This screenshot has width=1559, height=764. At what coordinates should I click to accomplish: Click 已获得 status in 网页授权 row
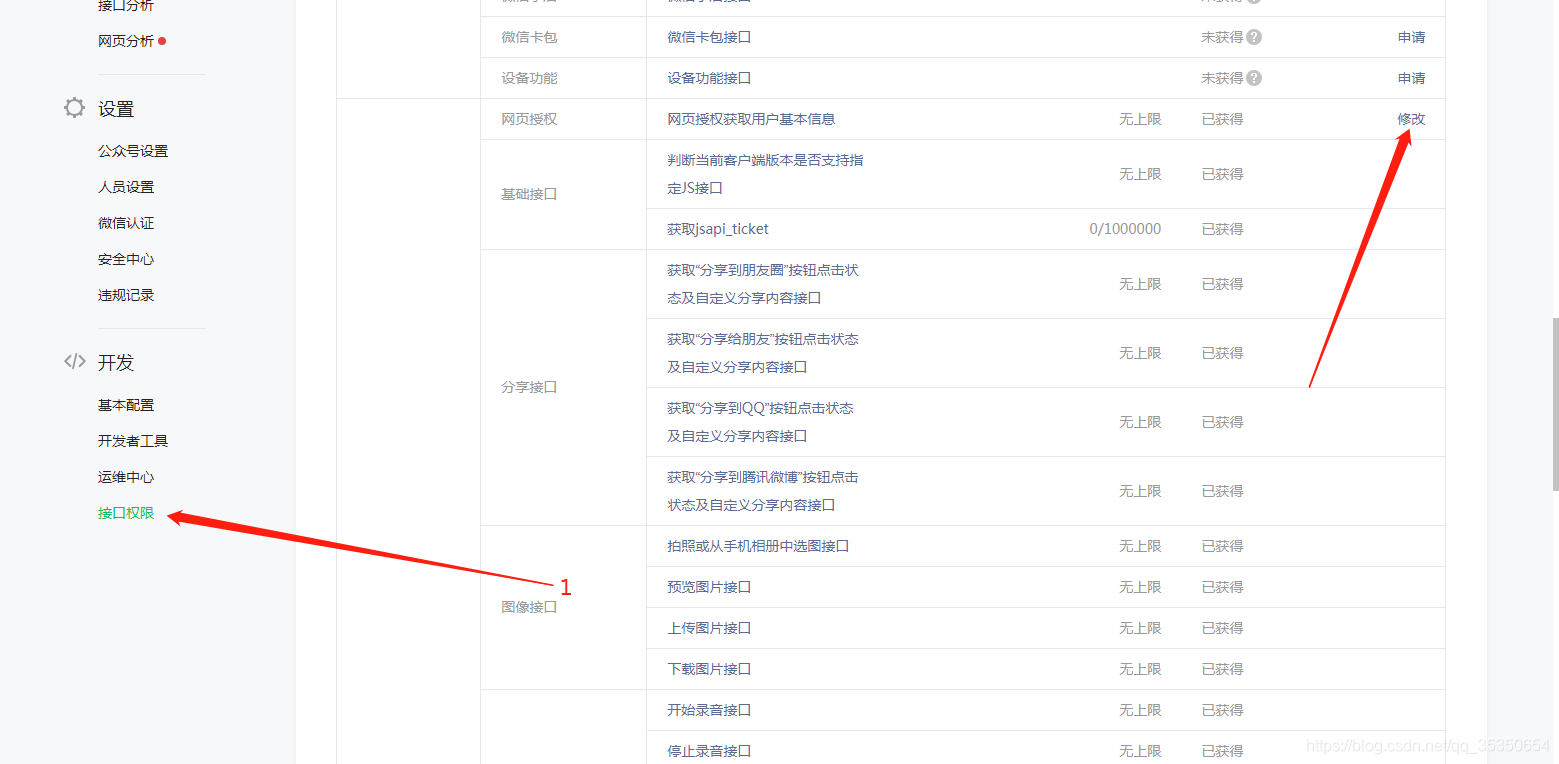pos(1222,119)
